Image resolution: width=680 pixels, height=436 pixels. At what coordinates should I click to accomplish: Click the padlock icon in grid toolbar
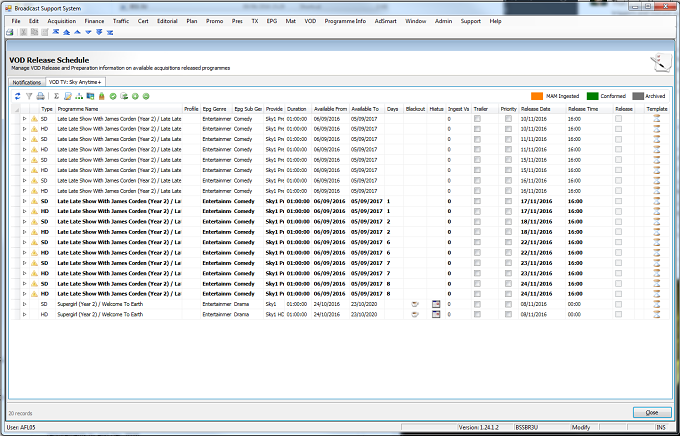(101, 96)
